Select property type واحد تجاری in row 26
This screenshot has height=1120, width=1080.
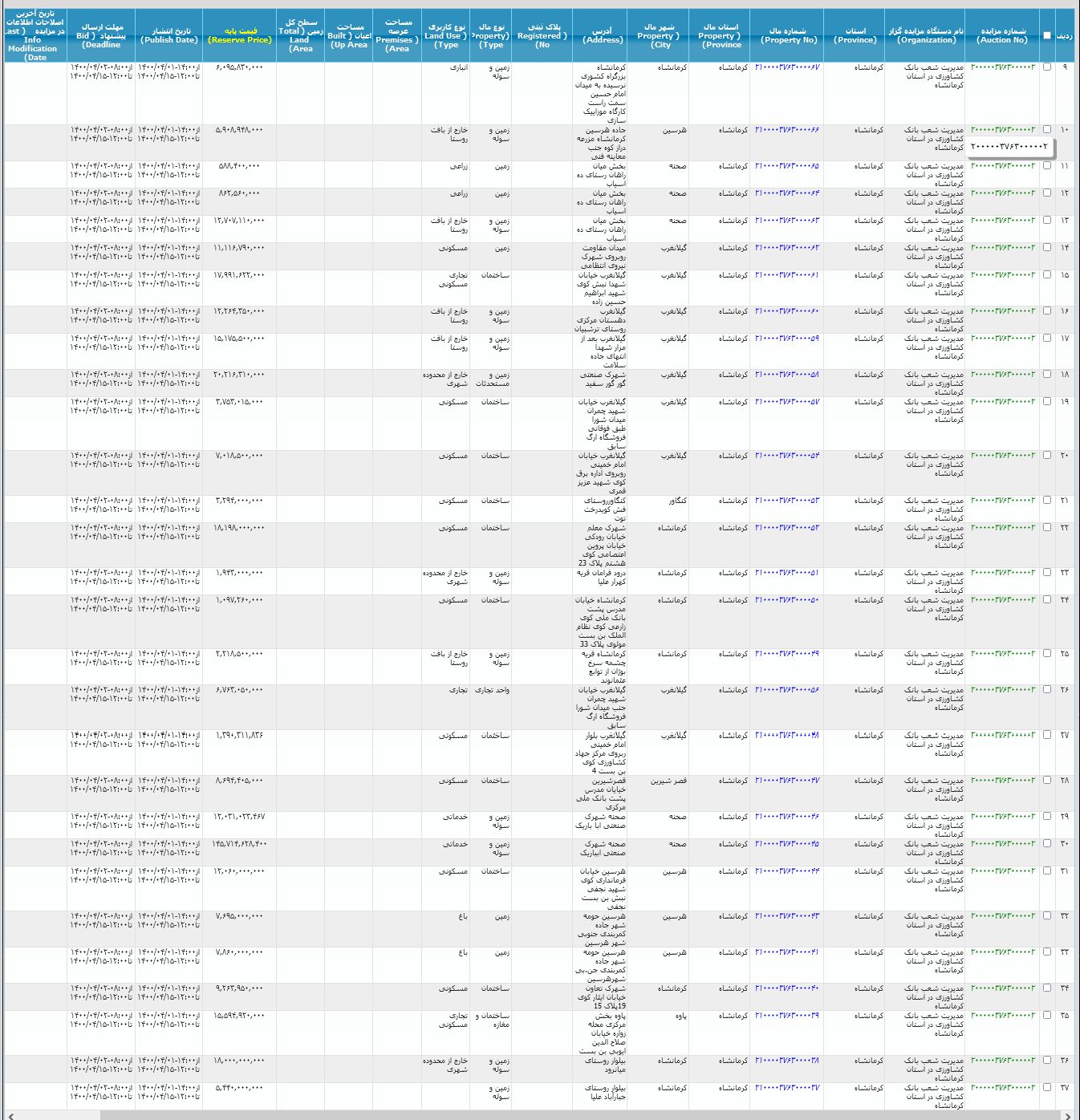pyautogui.click(x=492, y=690)
